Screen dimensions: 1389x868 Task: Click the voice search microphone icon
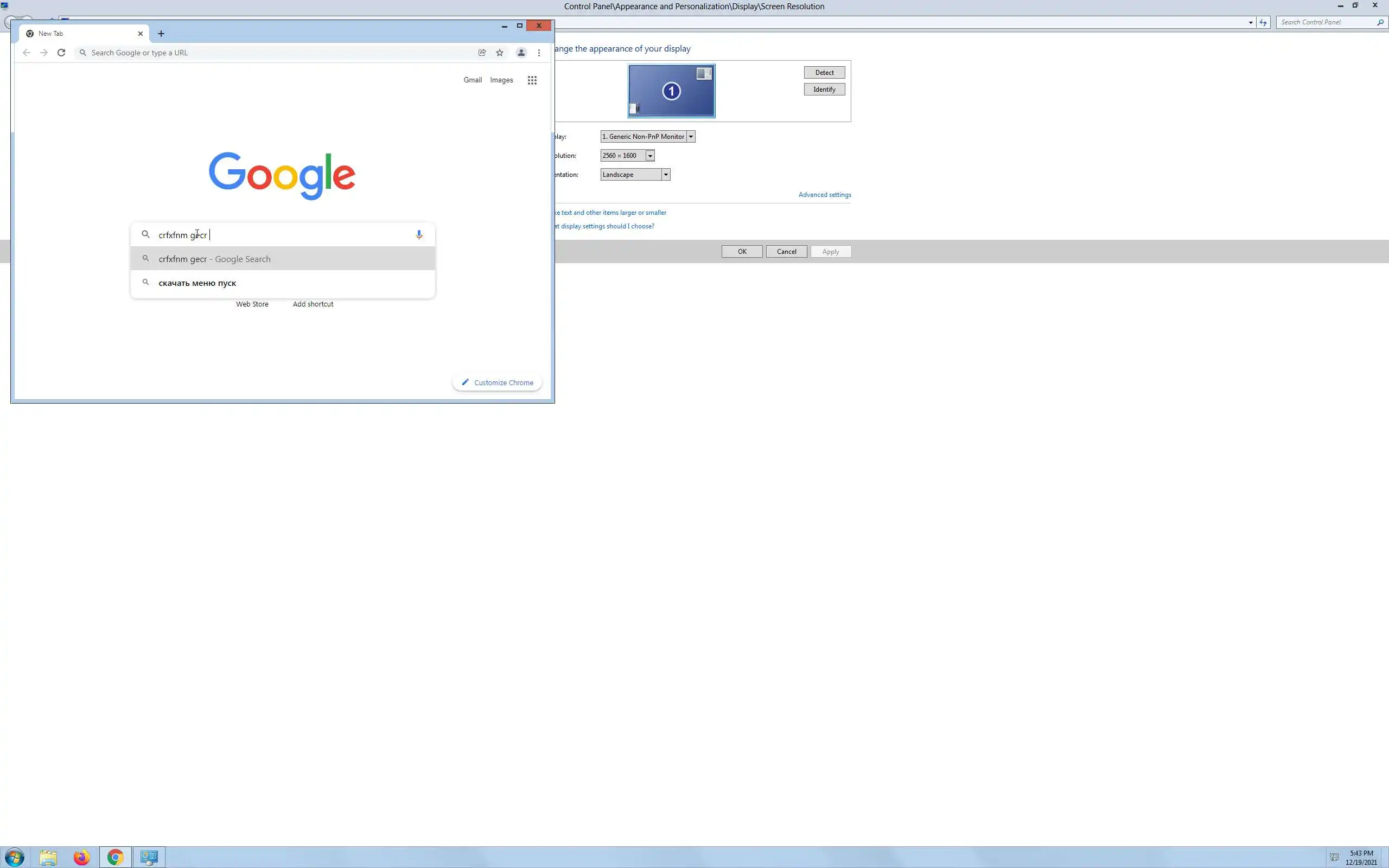tap(419, 235)
